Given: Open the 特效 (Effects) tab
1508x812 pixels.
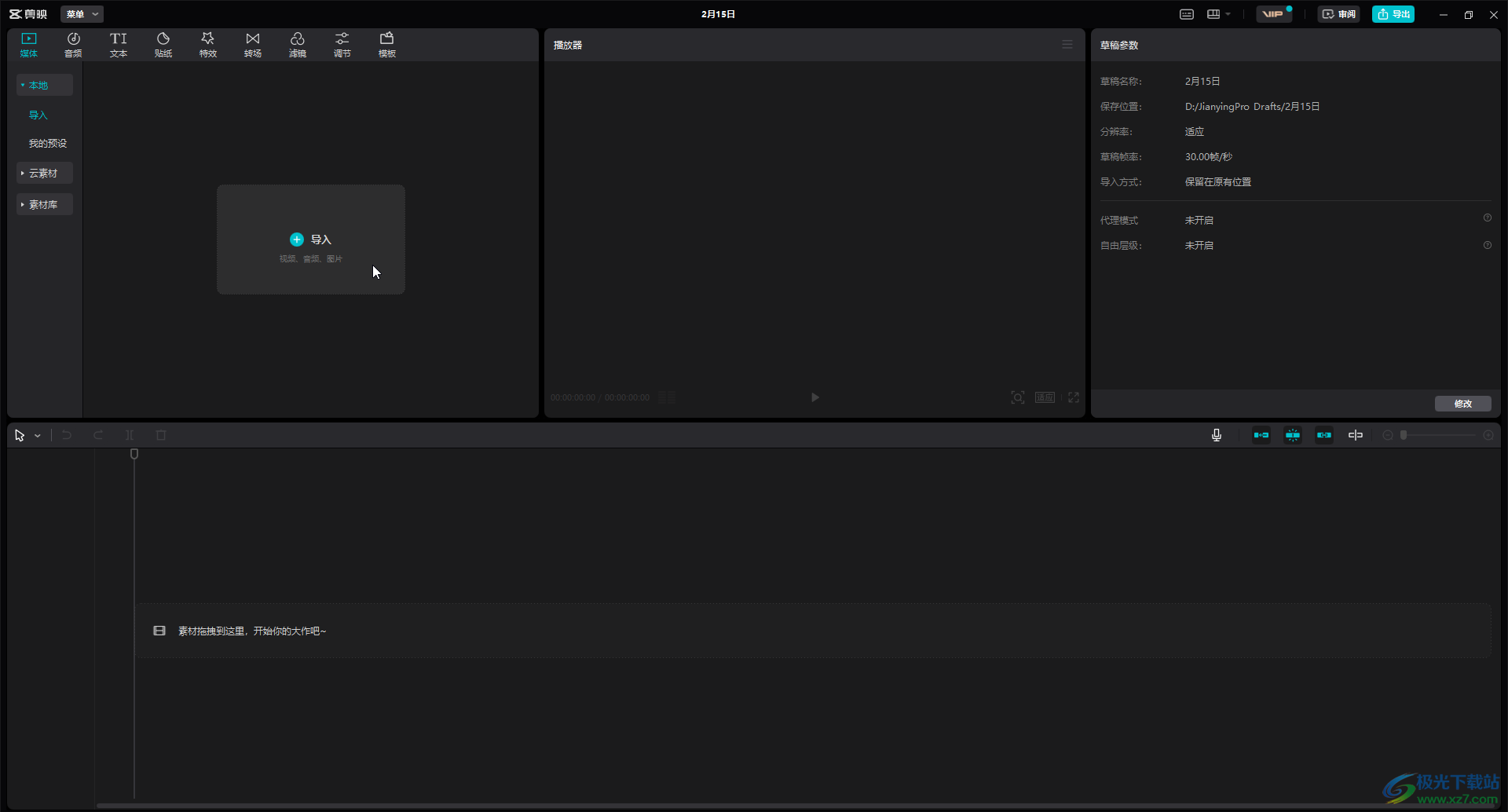Looking at the screenshot, I should point(208,45).
